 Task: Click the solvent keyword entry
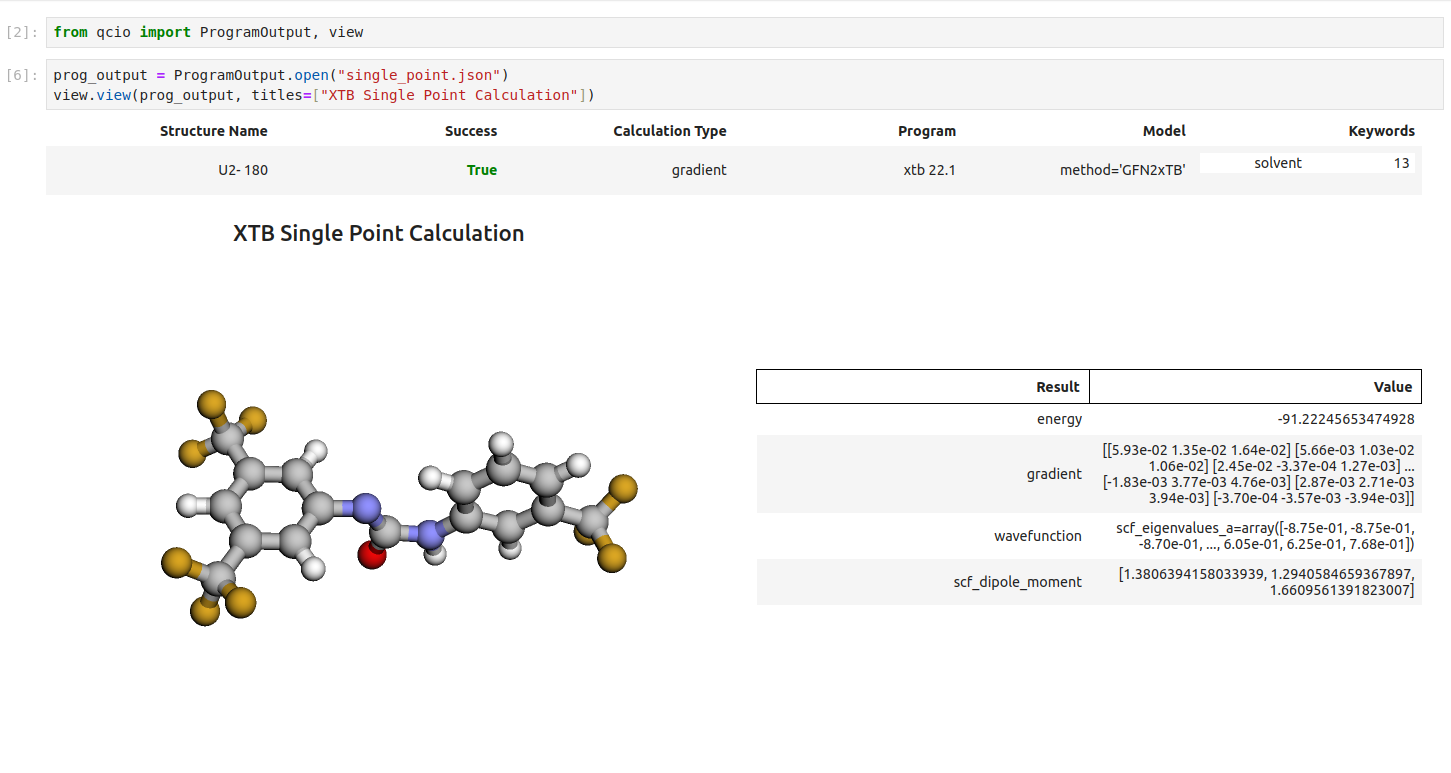1277,163
